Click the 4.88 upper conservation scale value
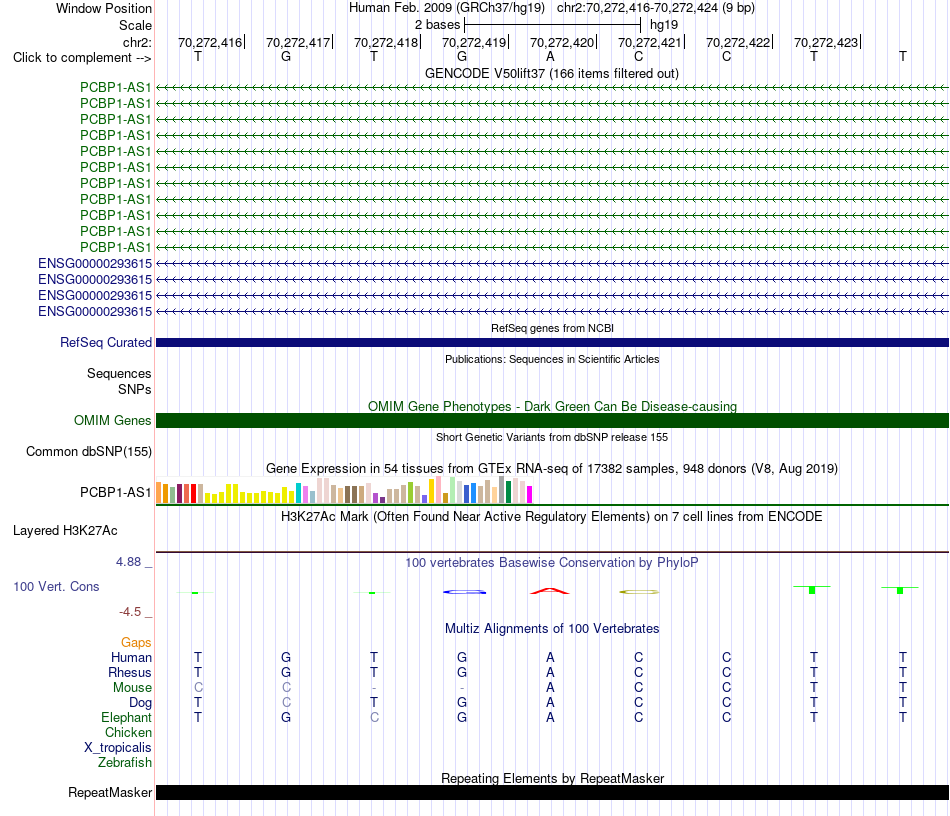950x816 pixels. 128,562
